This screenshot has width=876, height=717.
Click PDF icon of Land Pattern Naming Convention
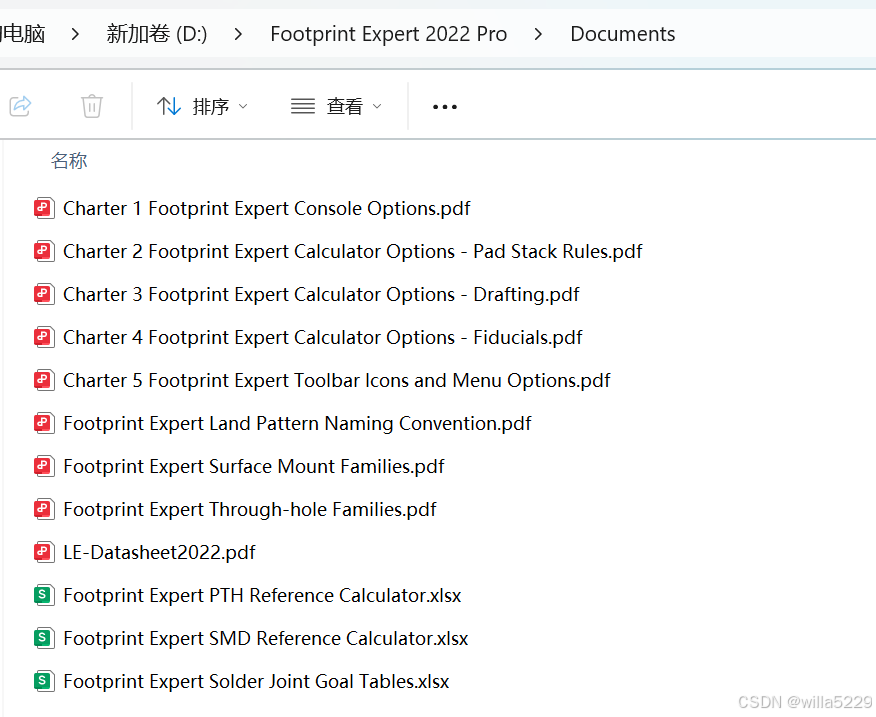pos(44,424)
